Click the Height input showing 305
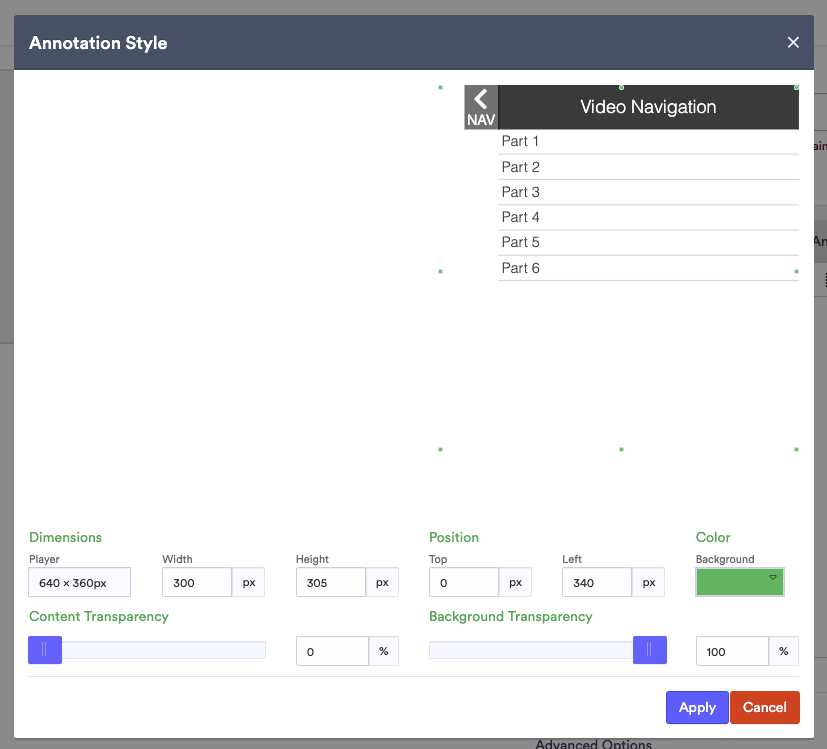827x749 pixels. pyautogui.click(x=330, y=581)
